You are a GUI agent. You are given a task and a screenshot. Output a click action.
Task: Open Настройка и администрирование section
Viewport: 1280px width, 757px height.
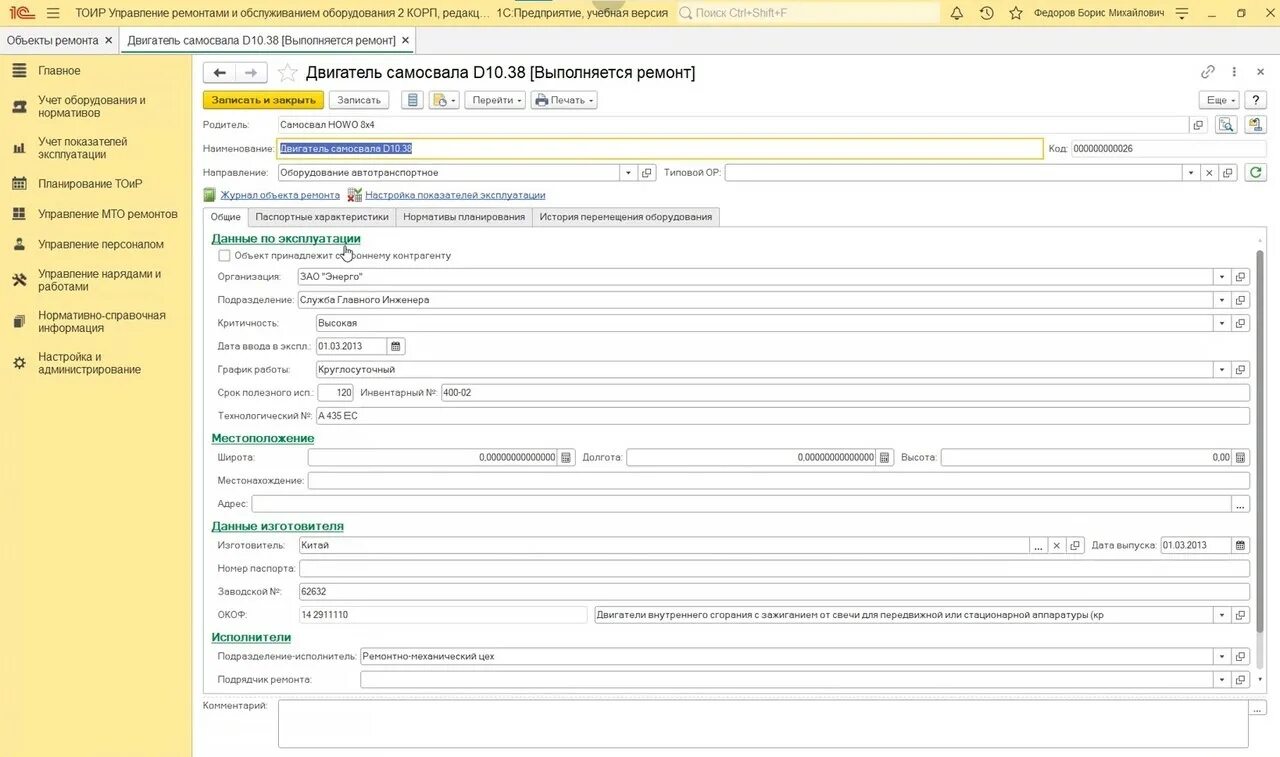pyautogui.click(x=89, y=363)
